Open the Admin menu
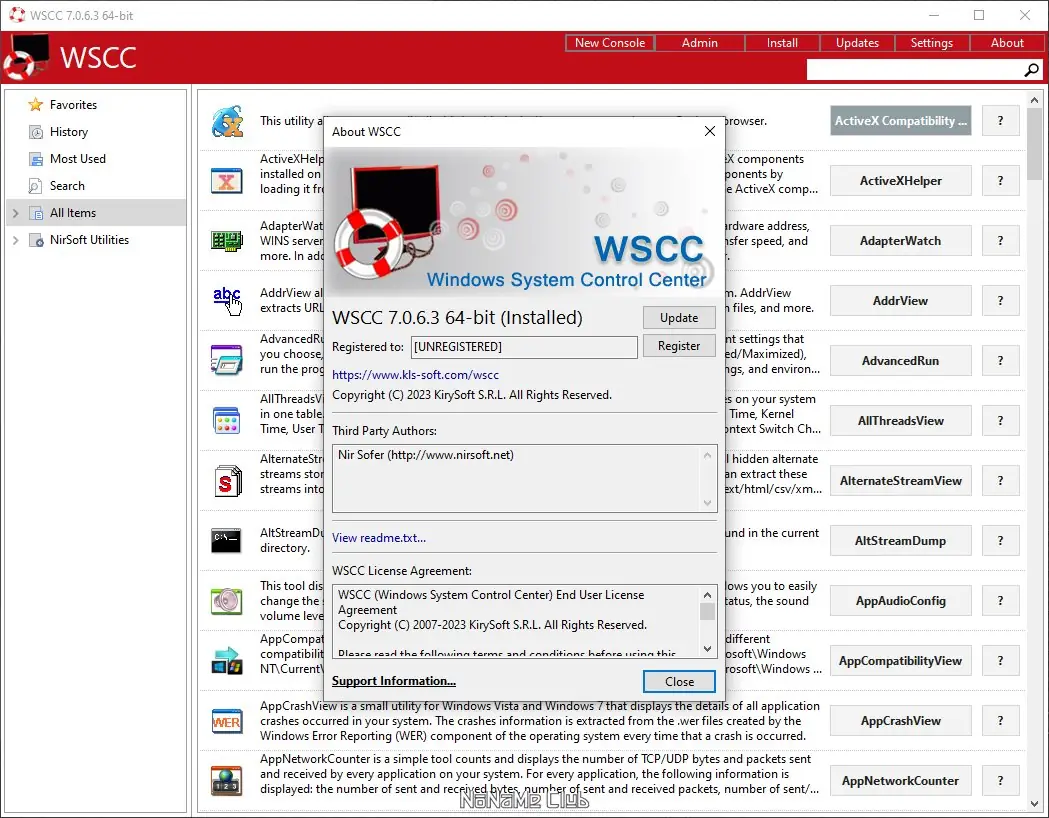This screenshot has height=818, width=1049. (x=699, y=43)
